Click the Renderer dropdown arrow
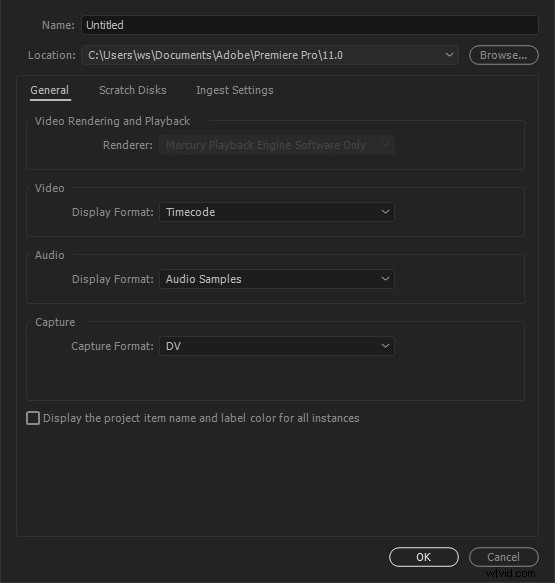Screen dimensions: 555x583 385,145
